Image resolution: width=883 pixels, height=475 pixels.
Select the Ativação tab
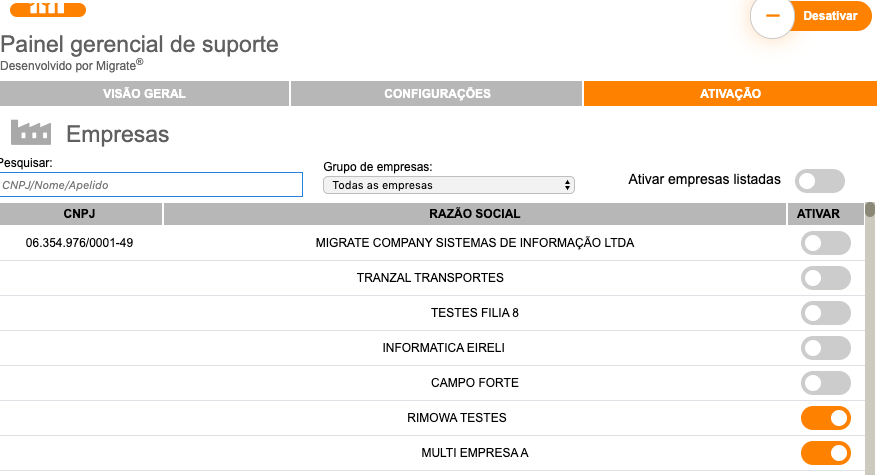[x=730, y=94]
